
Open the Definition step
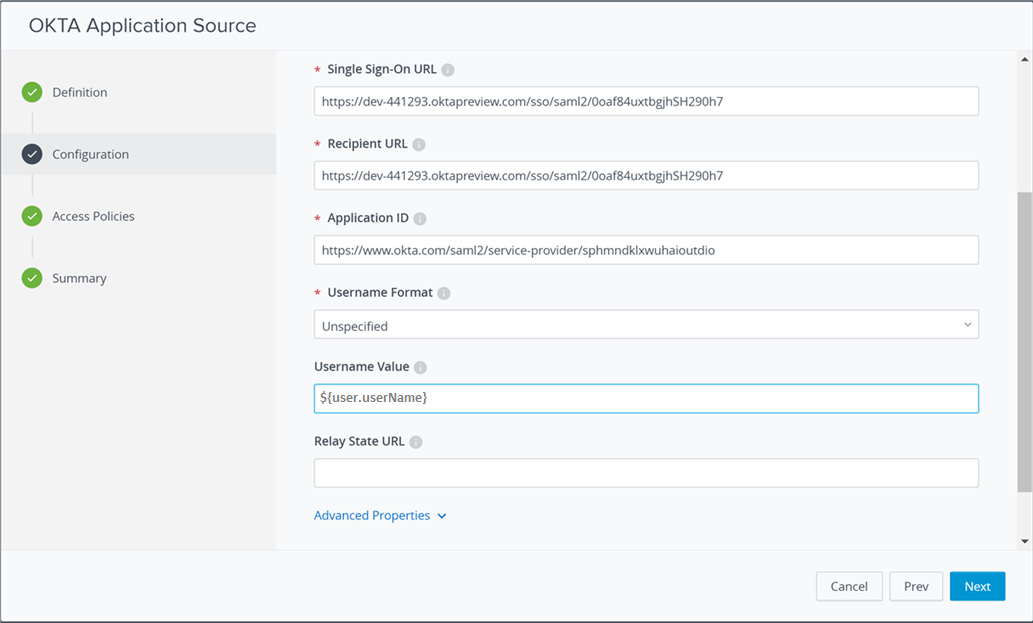tap(80, 92)
